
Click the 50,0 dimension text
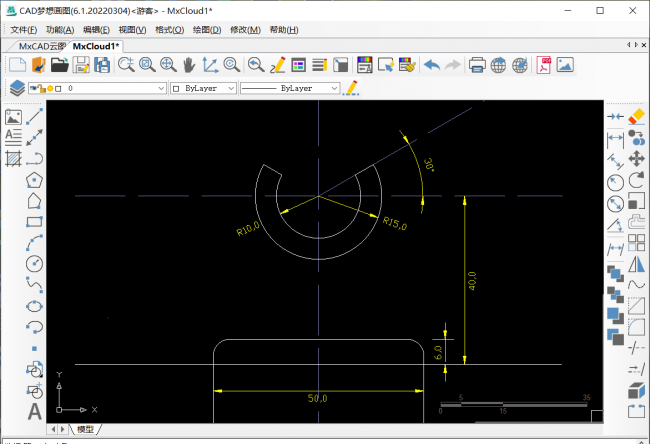click(317, 398)
